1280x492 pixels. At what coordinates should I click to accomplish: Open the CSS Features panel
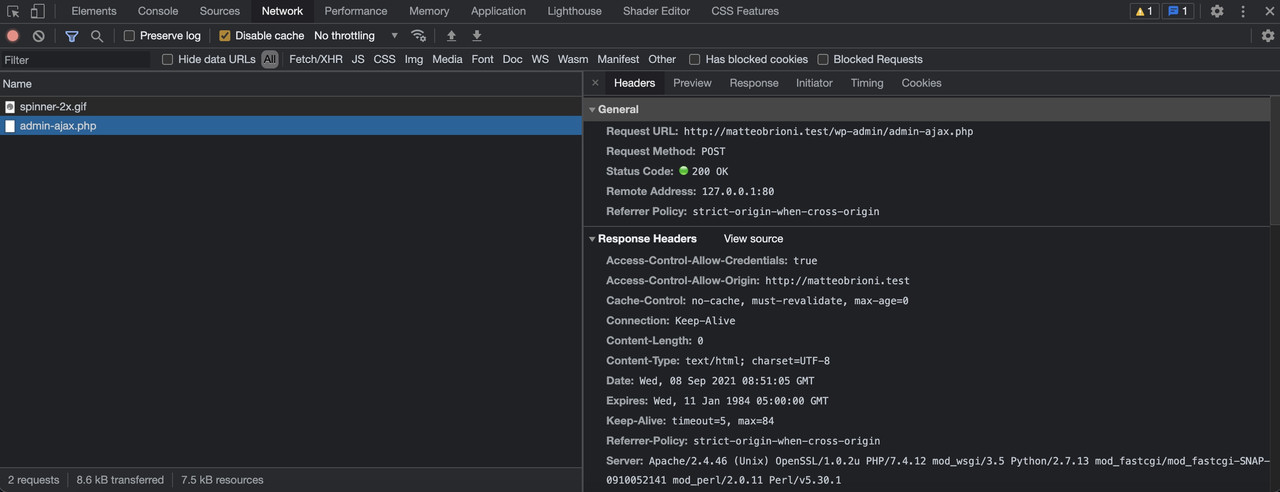pyautogui.click(x=745, y=11)
